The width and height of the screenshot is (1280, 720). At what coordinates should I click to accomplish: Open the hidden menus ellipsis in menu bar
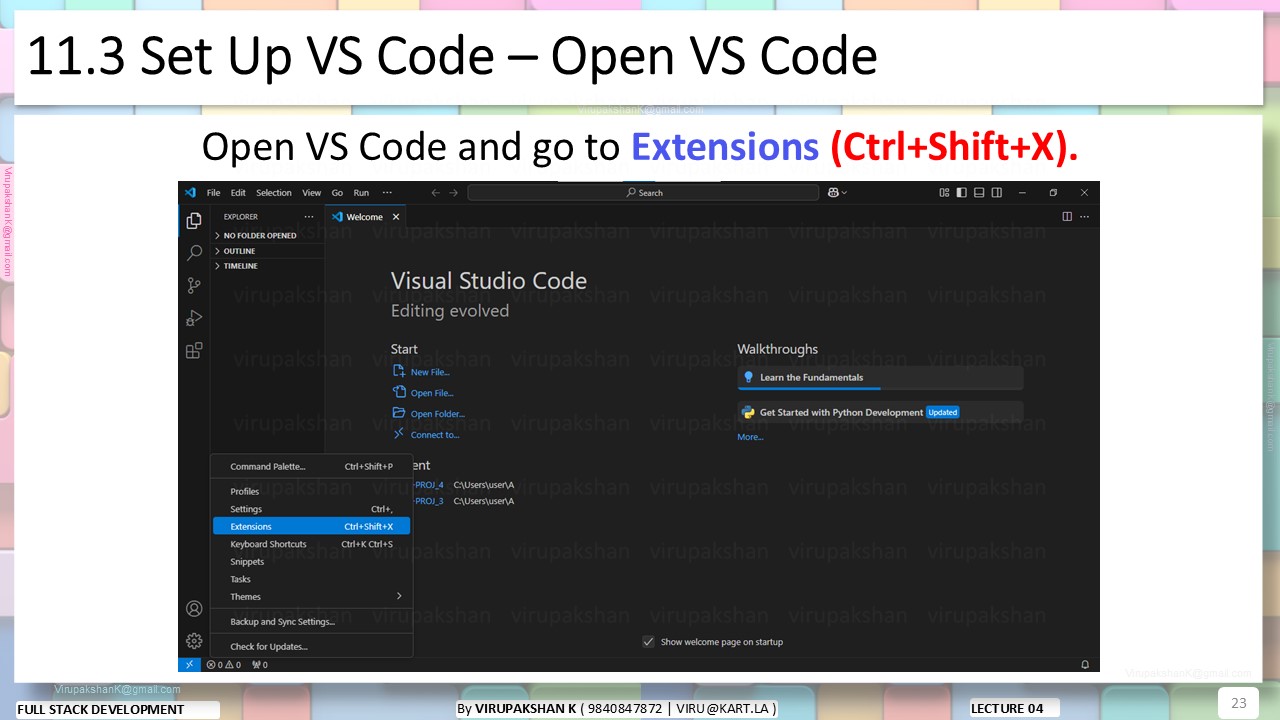(387, 192)
